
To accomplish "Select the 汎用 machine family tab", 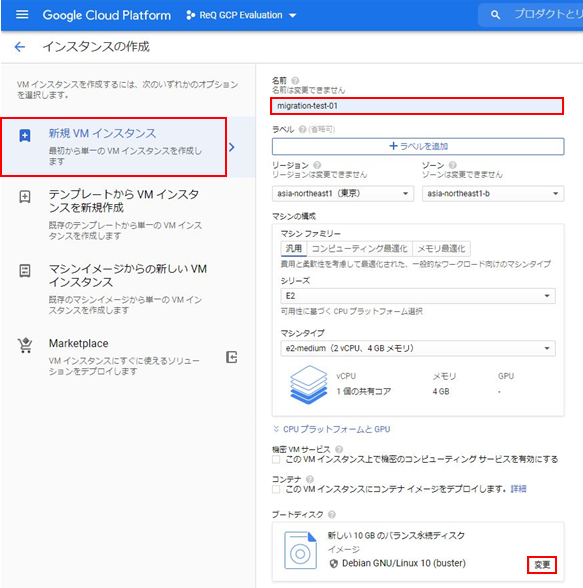I will 294,248.
